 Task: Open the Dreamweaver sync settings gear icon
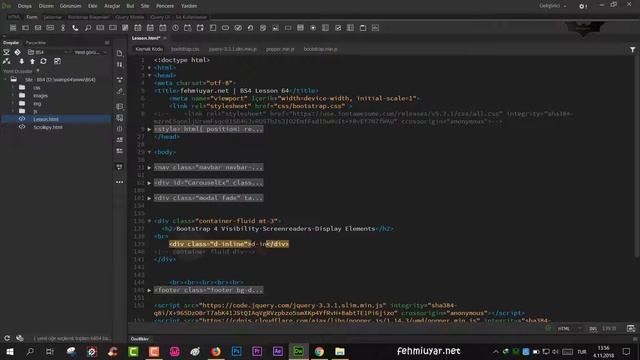click(582, 6)
